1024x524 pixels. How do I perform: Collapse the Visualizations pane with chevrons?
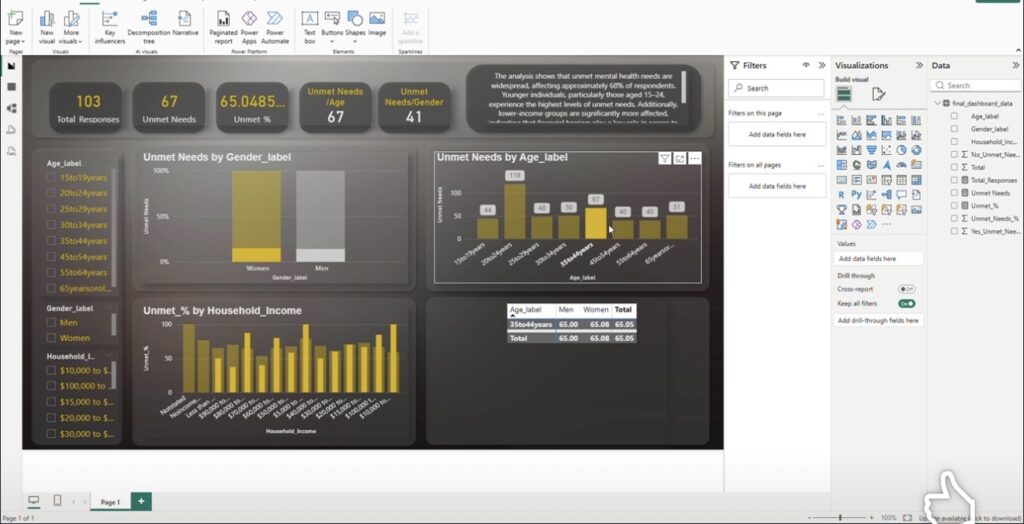[920, 65]
